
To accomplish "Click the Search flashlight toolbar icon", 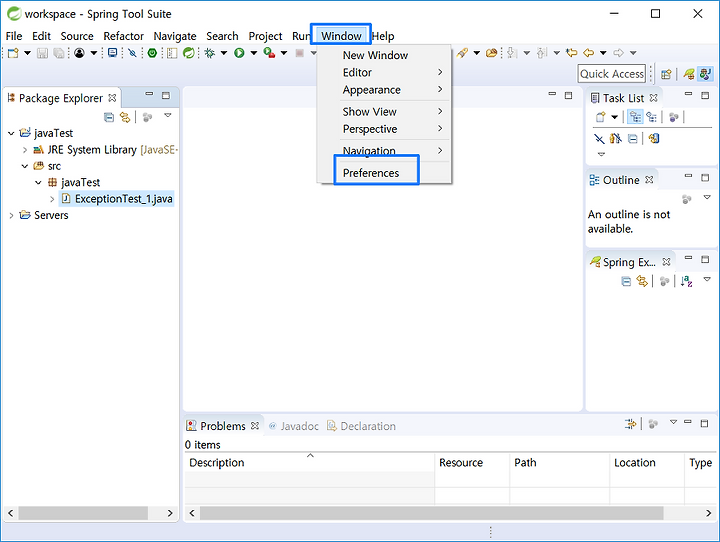I will click(462, 53).
